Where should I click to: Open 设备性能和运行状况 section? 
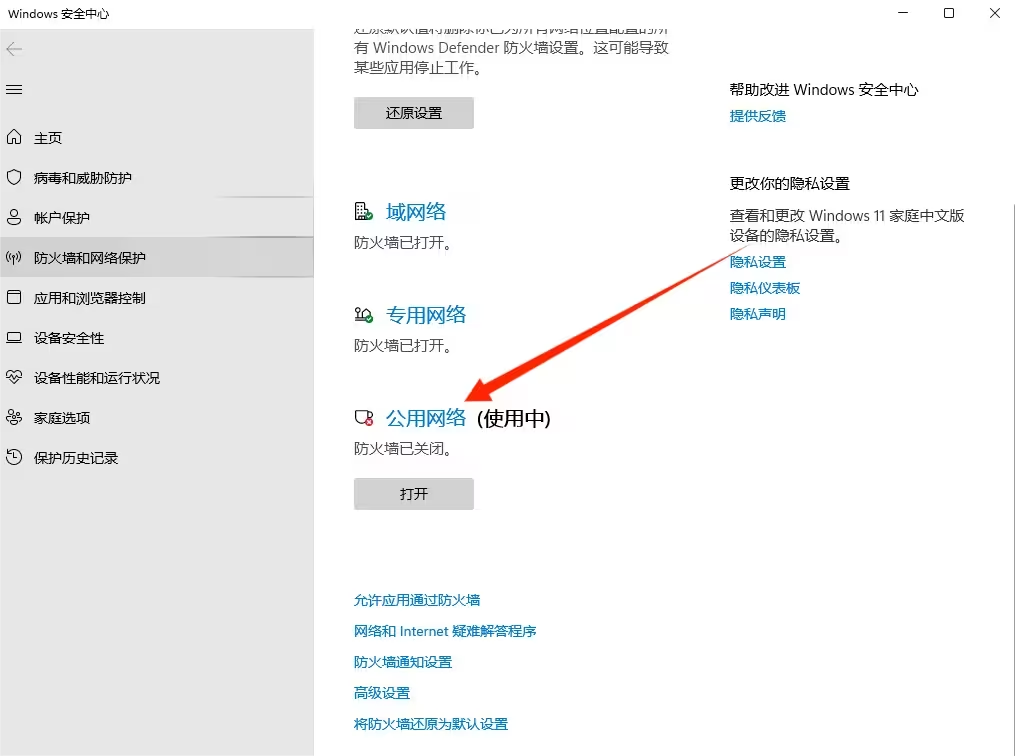click(x=157, y=377)
